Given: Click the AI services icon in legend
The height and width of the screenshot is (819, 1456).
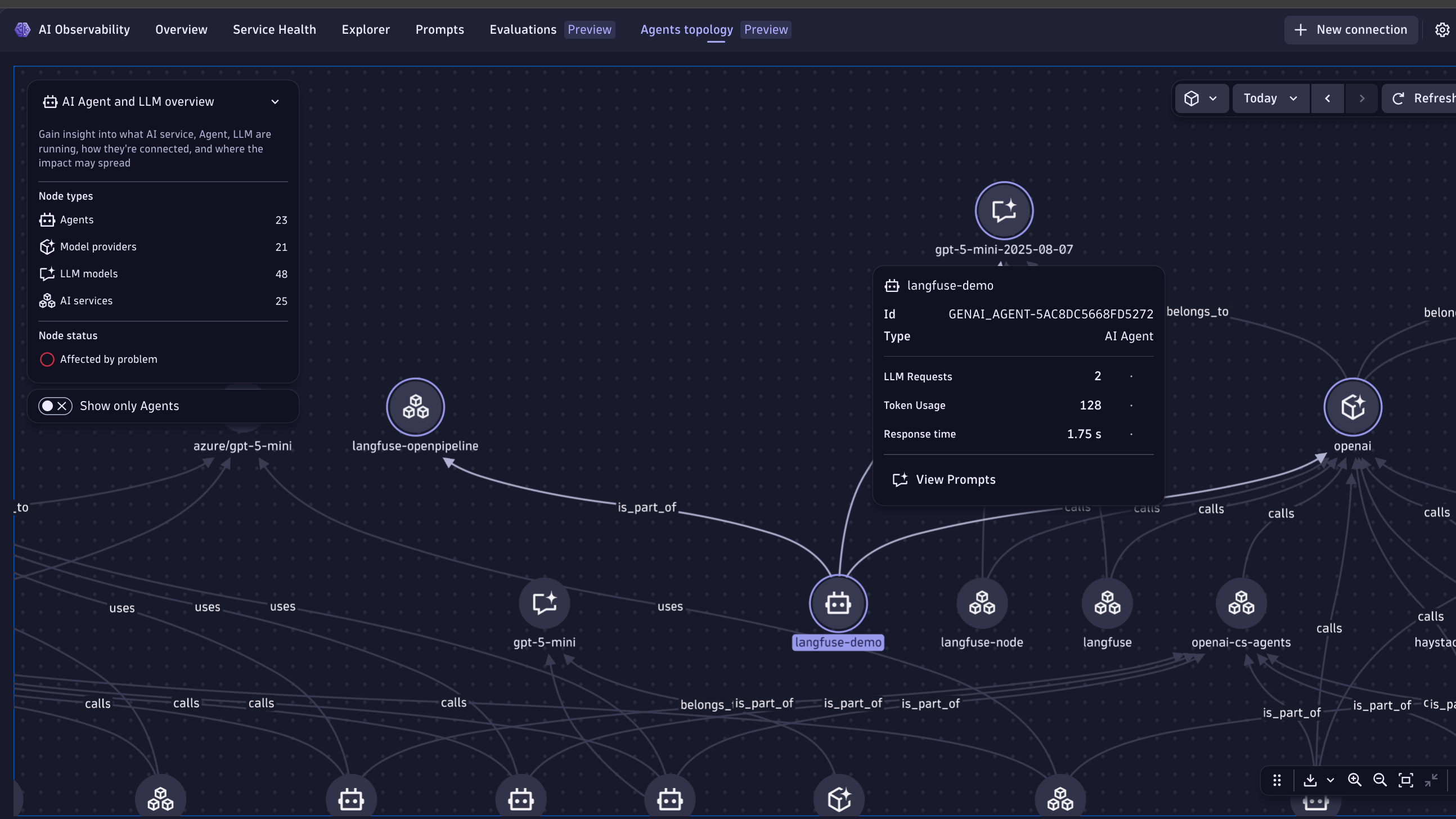Looking at the screenshot, I should 47,301.
